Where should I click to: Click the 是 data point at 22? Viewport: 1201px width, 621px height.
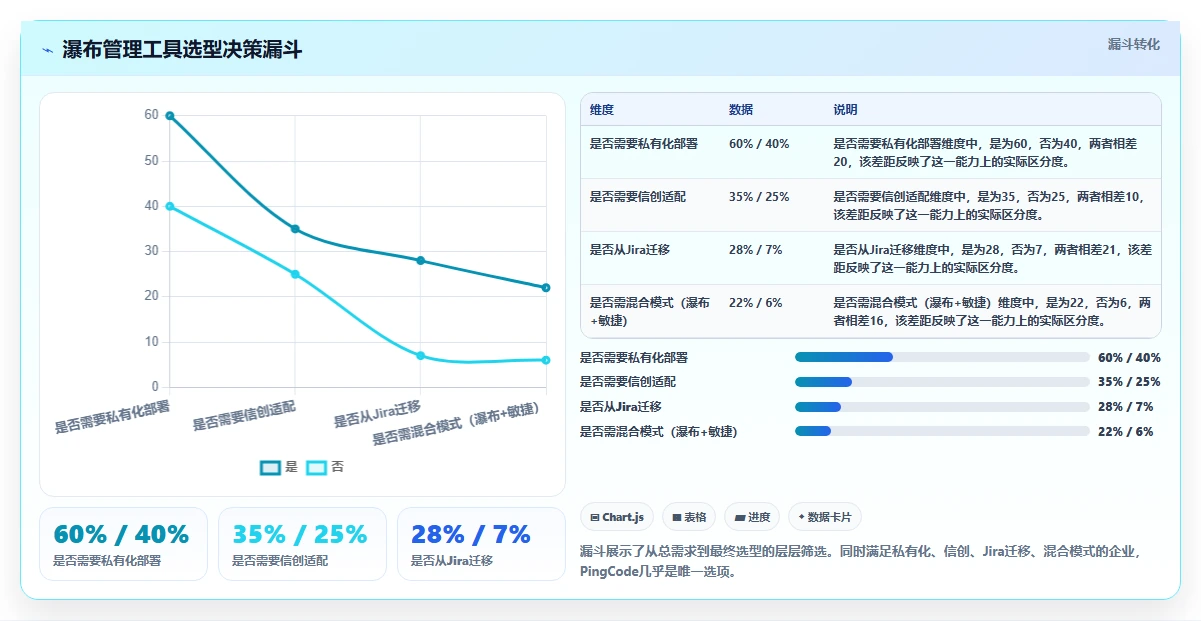tap(546, 288)
